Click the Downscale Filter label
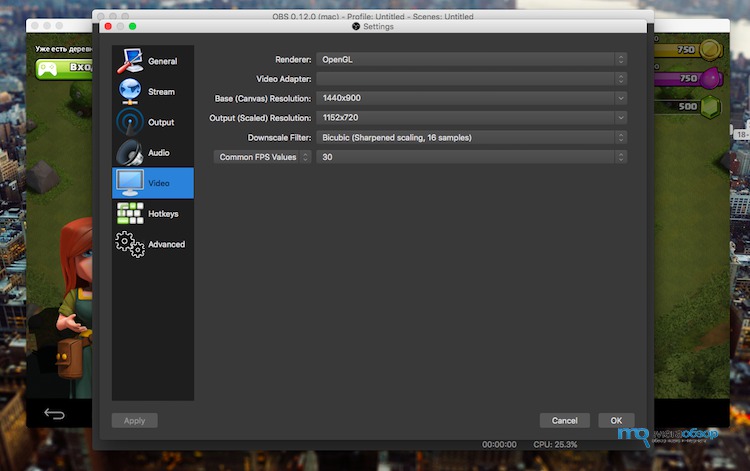Screen dimensions: 750x471 point(279,137)
